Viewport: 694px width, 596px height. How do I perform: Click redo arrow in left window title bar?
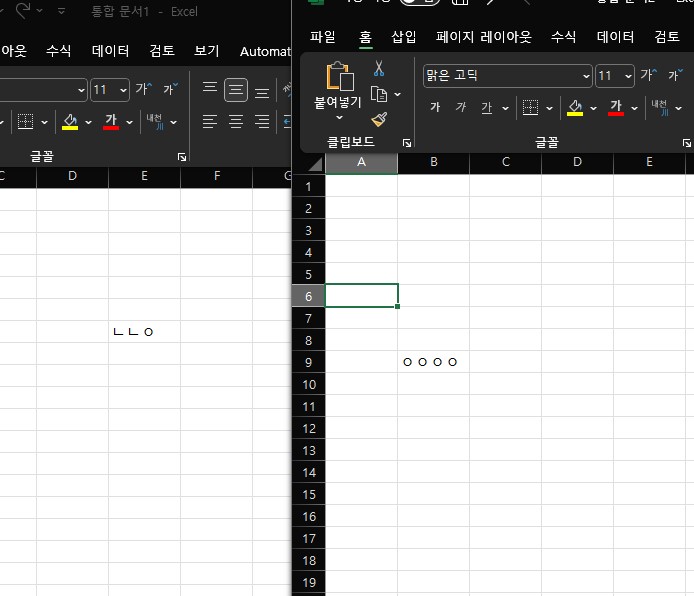click(22, 10)
